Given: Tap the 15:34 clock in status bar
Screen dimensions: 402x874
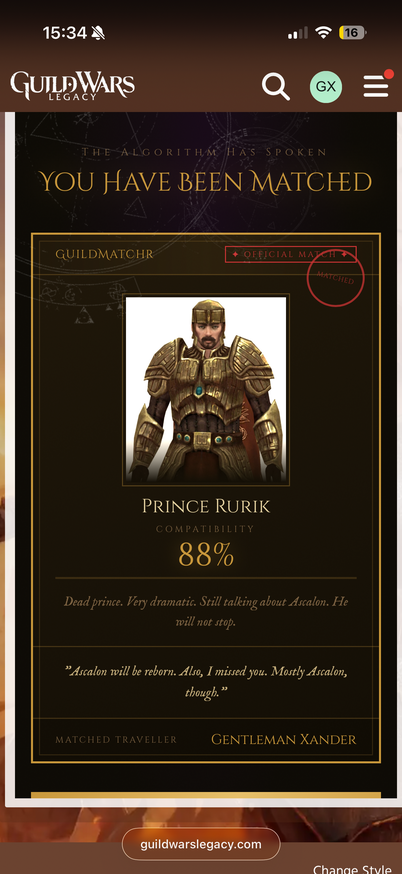Looking at the screenshot, I should click(65, 33).
